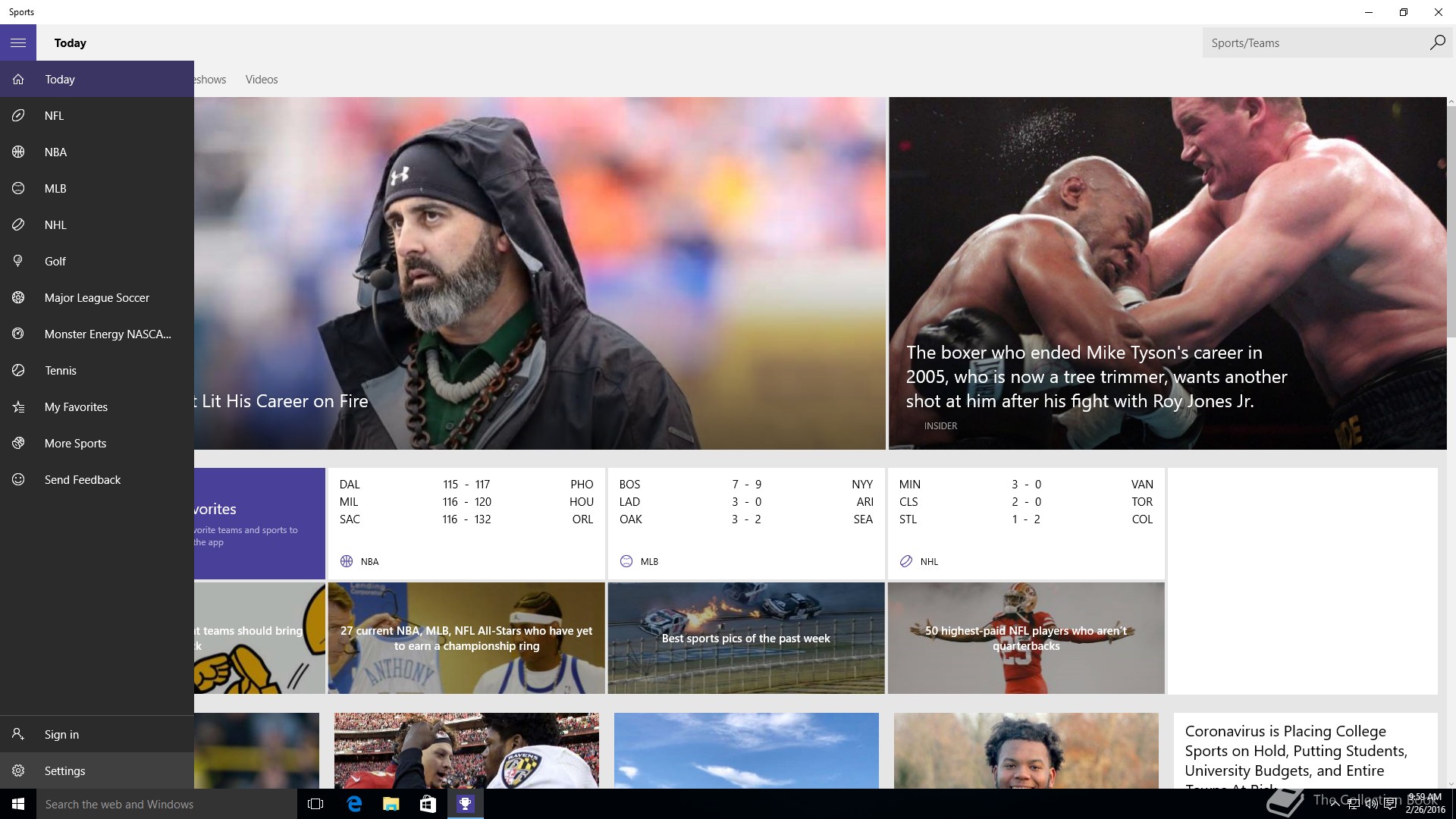This screenshot has width=1456, height=819.
Task: Click Sign in at bottom of sidebar
Action: pyautogui.click(x=61, y=735)
